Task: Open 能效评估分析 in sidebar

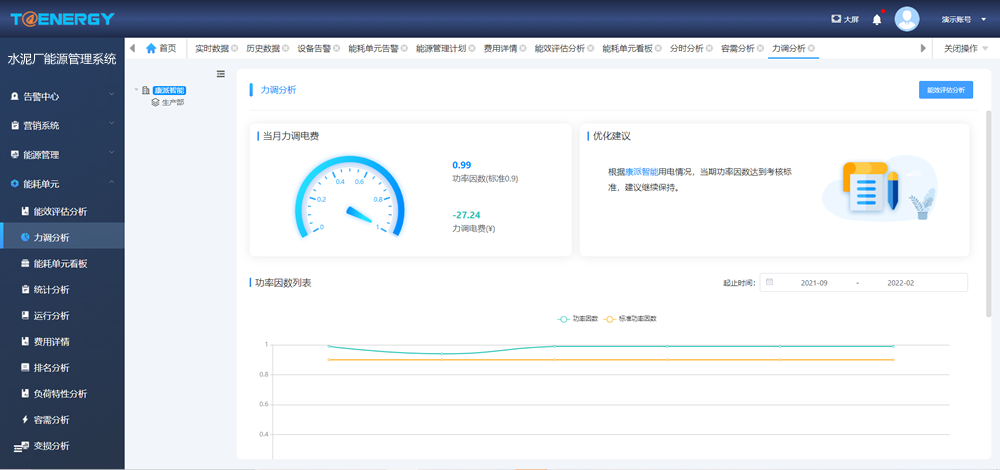Action: [62, 211]
